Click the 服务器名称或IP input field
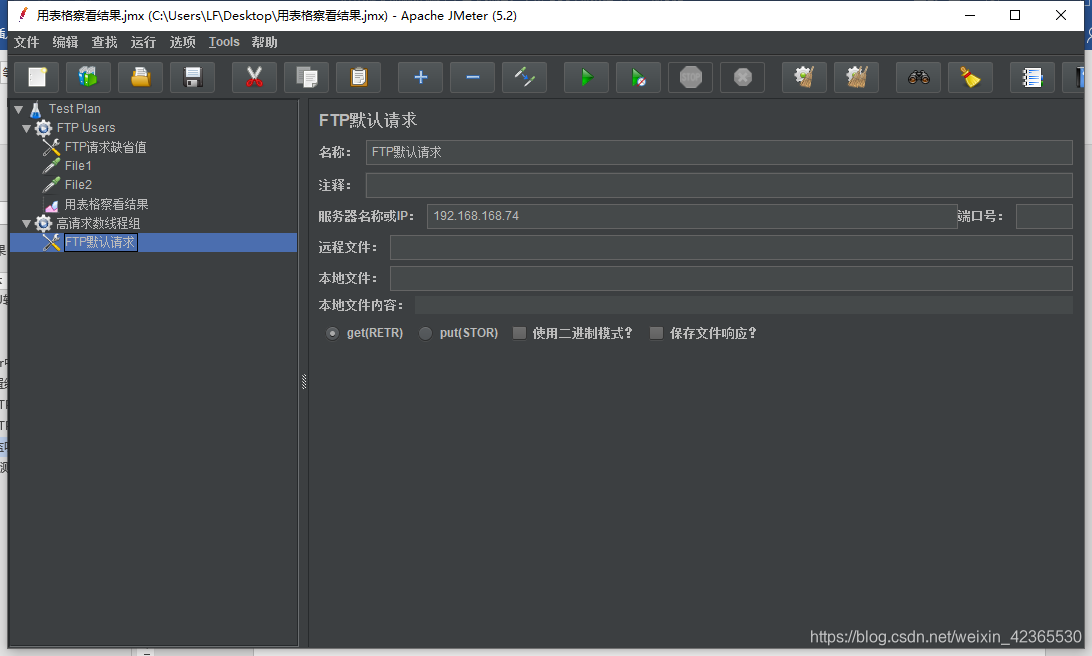 click(690, 216)
